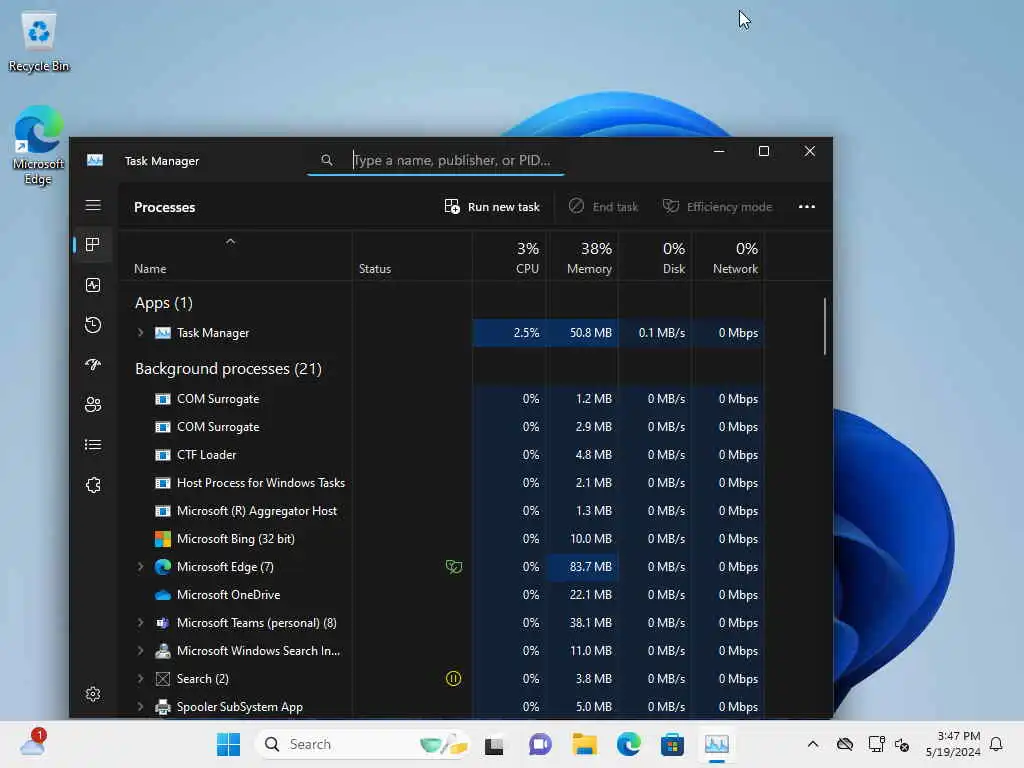Open Task Manager Settings gear icon
The height and width of the screenshot is (768, 1024).
click(93, 694)
